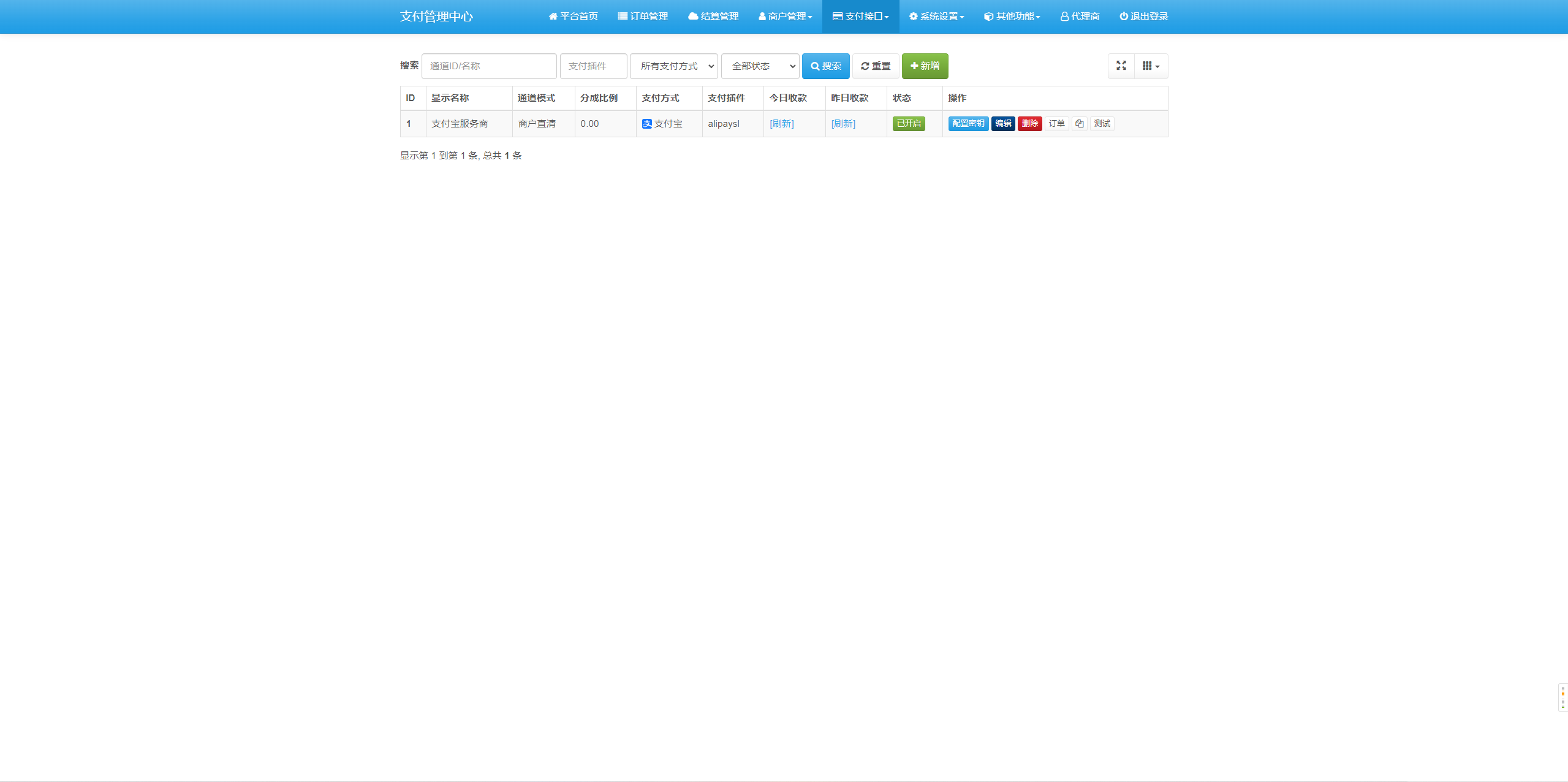
Task: Click the 配置密钥 button
Action: [x=968, y=124]
